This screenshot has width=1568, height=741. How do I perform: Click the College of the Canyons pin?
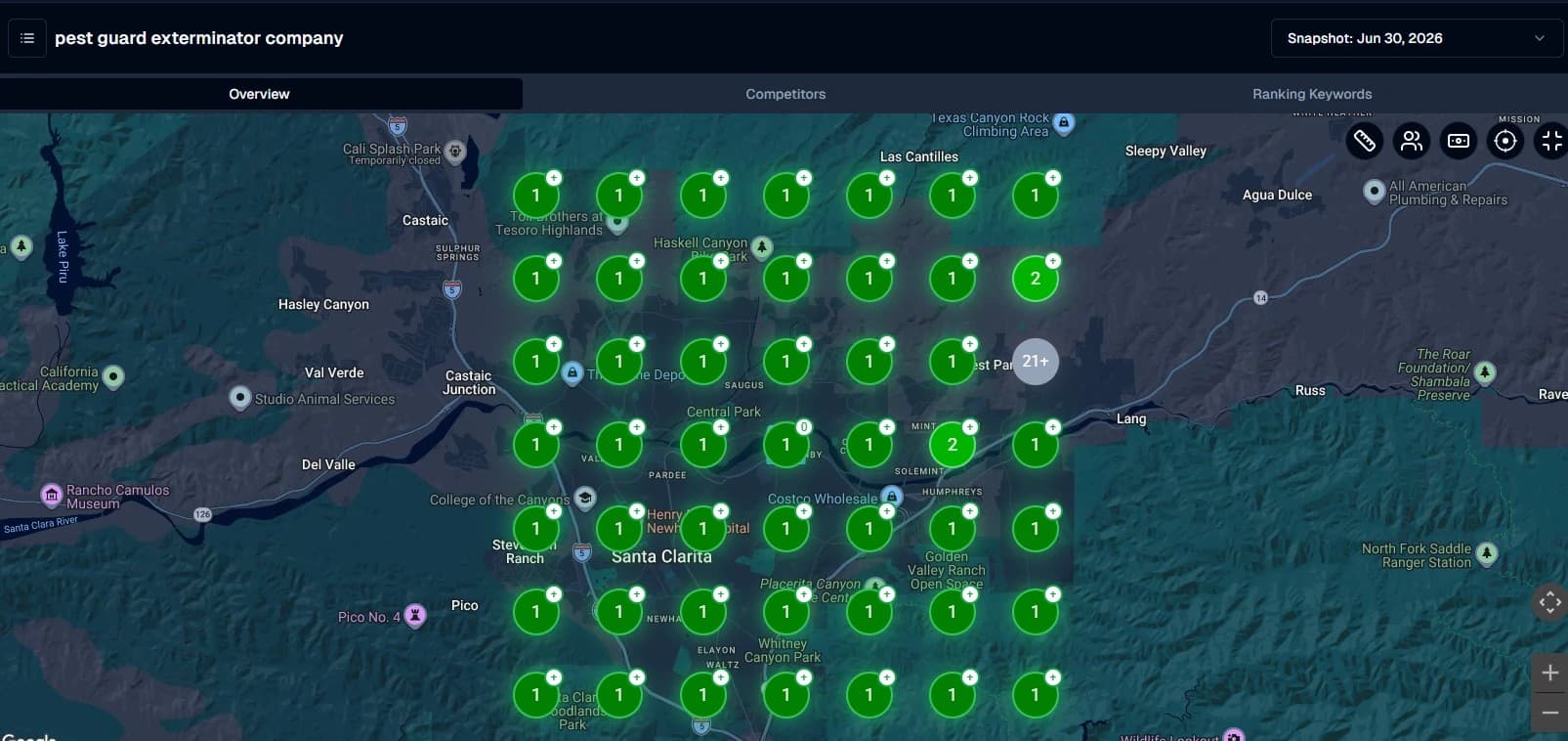[x=585, y=499]
